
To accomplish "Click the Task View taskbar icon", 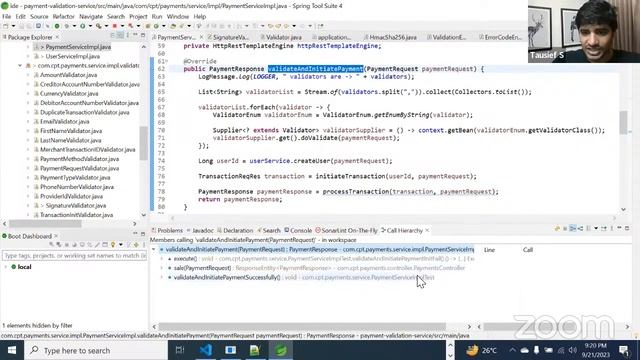I will pyautogui.click(x=180, y=350).
